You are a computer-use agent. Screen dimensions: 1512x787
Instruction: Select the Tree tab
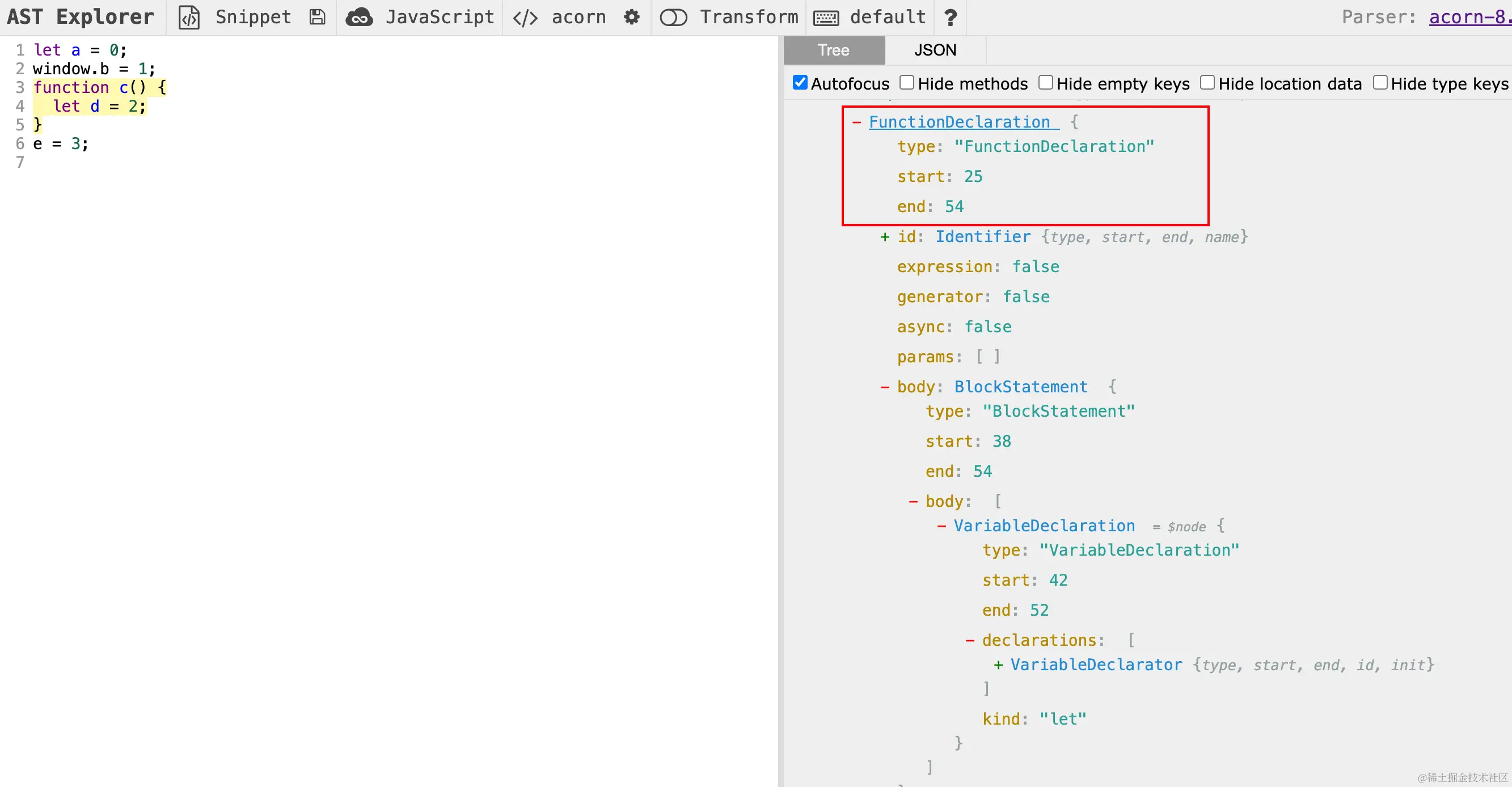833,50
